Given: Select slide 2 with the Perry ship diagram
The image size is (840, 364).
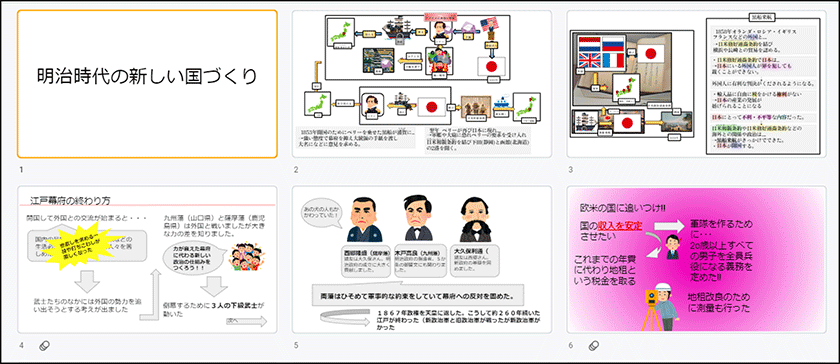Looking at the screenshot, I should coord(422,84).
